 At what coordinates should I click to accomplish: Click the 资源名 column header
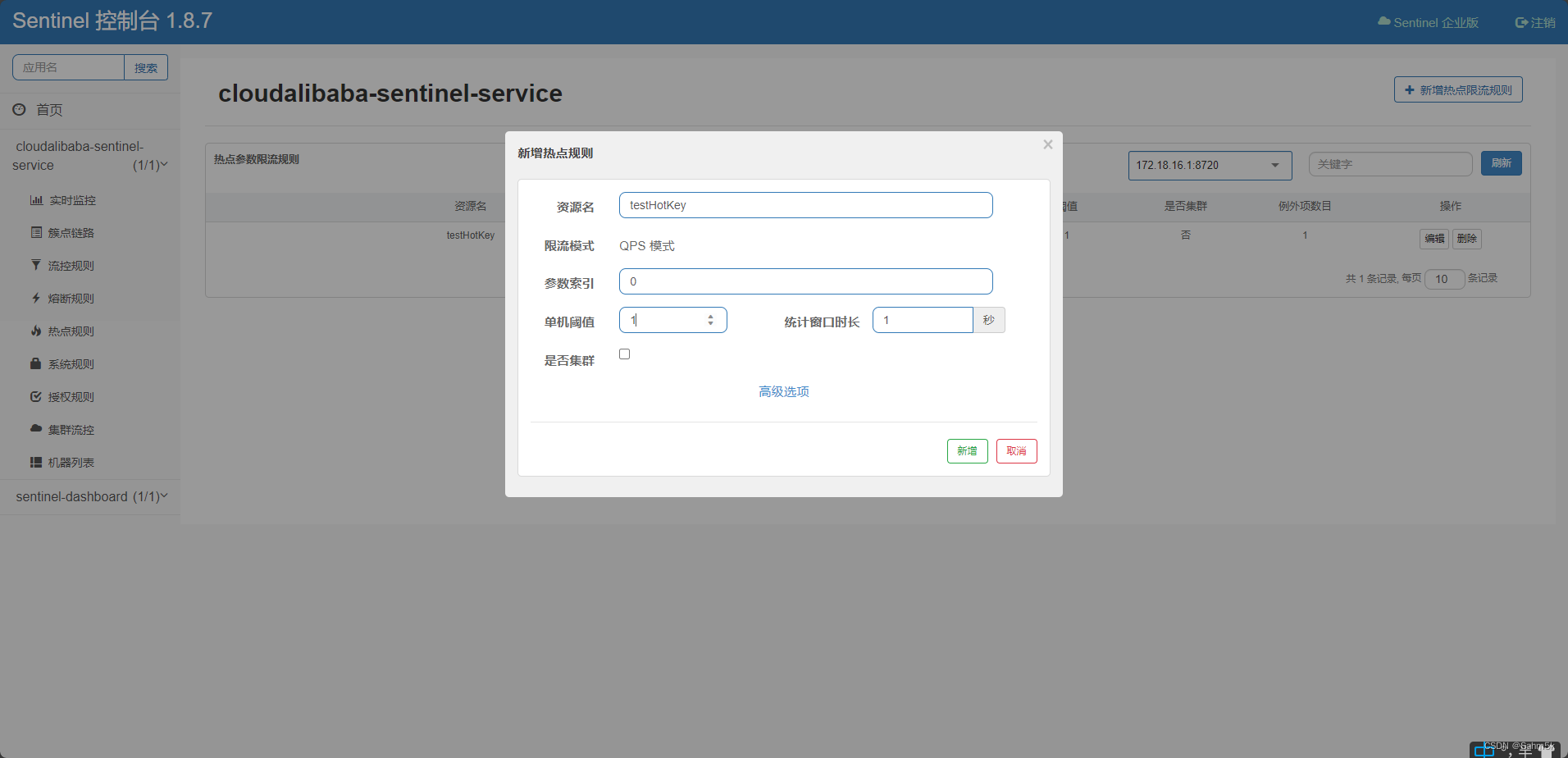[x=470, y=206]
